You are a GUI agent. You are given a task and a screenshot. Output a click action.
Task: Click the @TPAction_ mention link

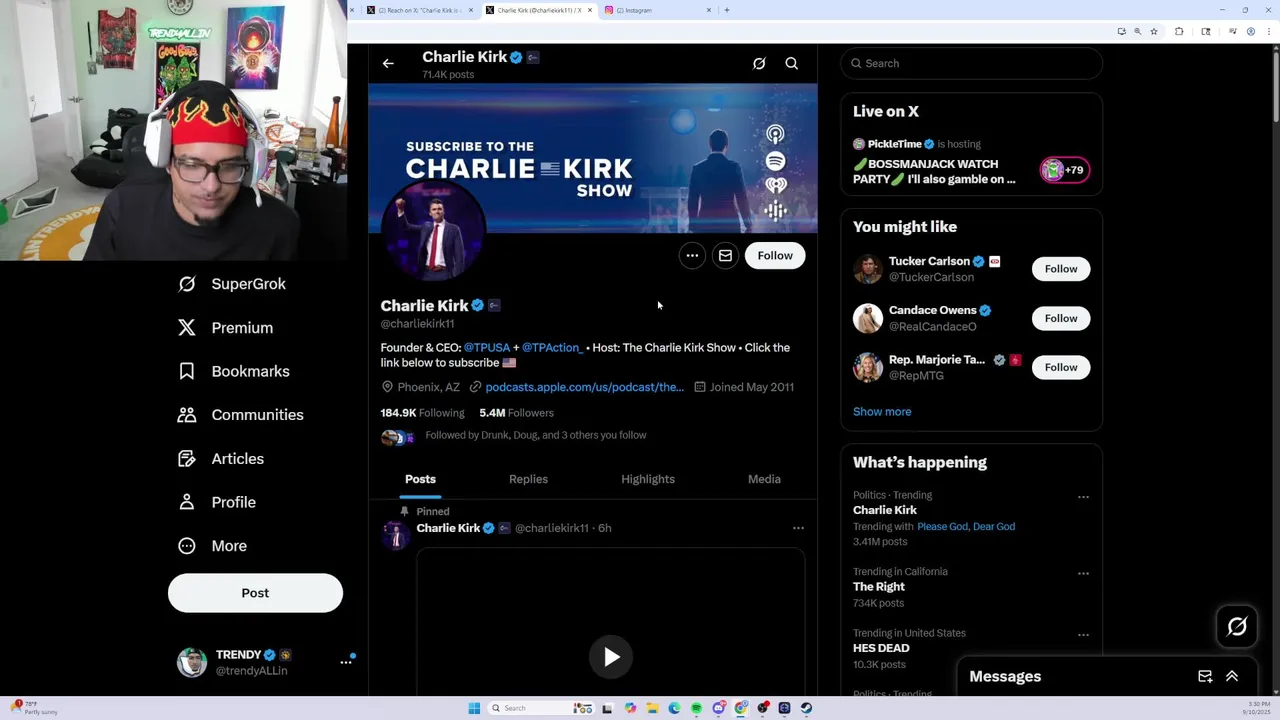(x=552, y=348)
